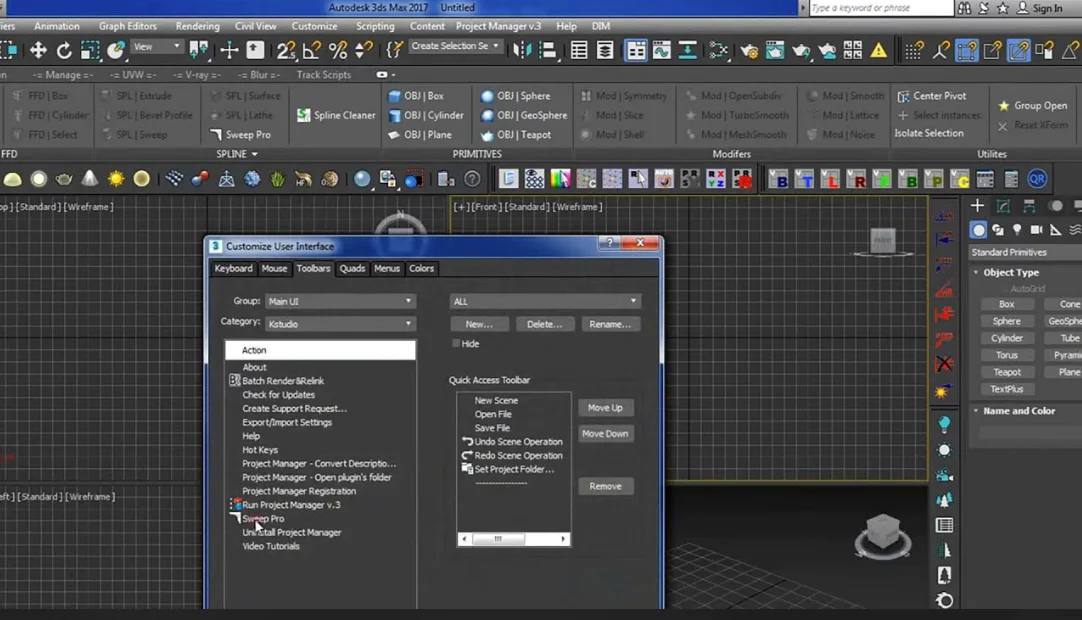Toggle the AutoGrid option

click(x=1027, y=289)
